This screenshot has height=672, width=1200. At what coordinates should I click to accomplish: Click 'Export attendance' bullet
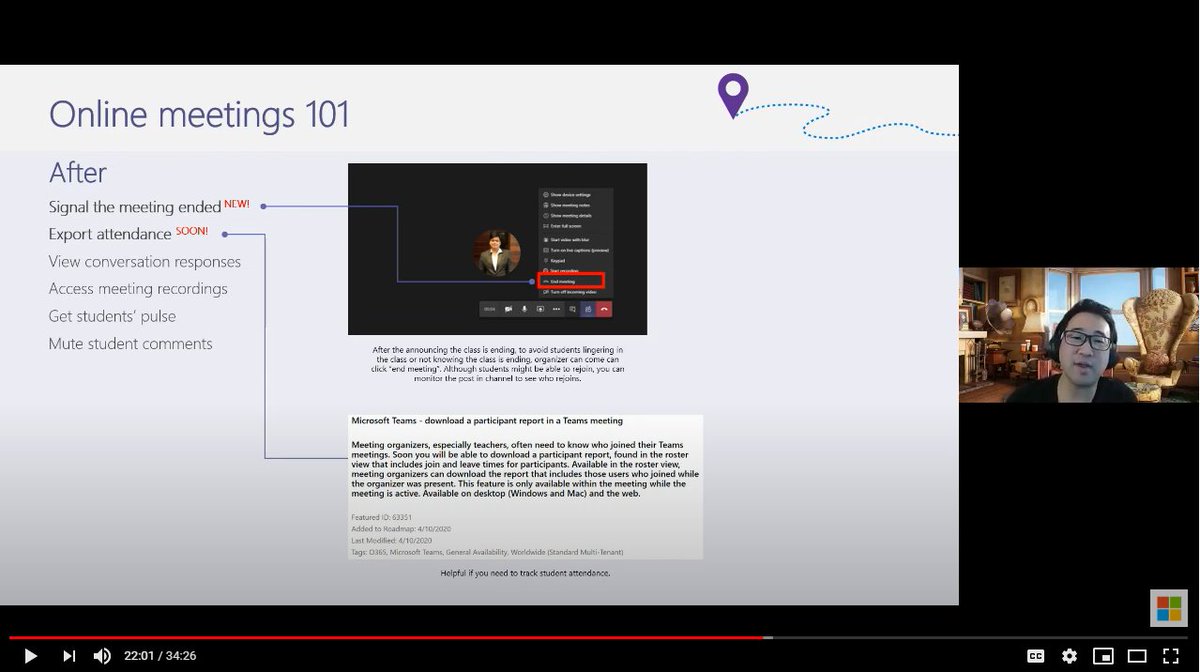tap(110, 234)
